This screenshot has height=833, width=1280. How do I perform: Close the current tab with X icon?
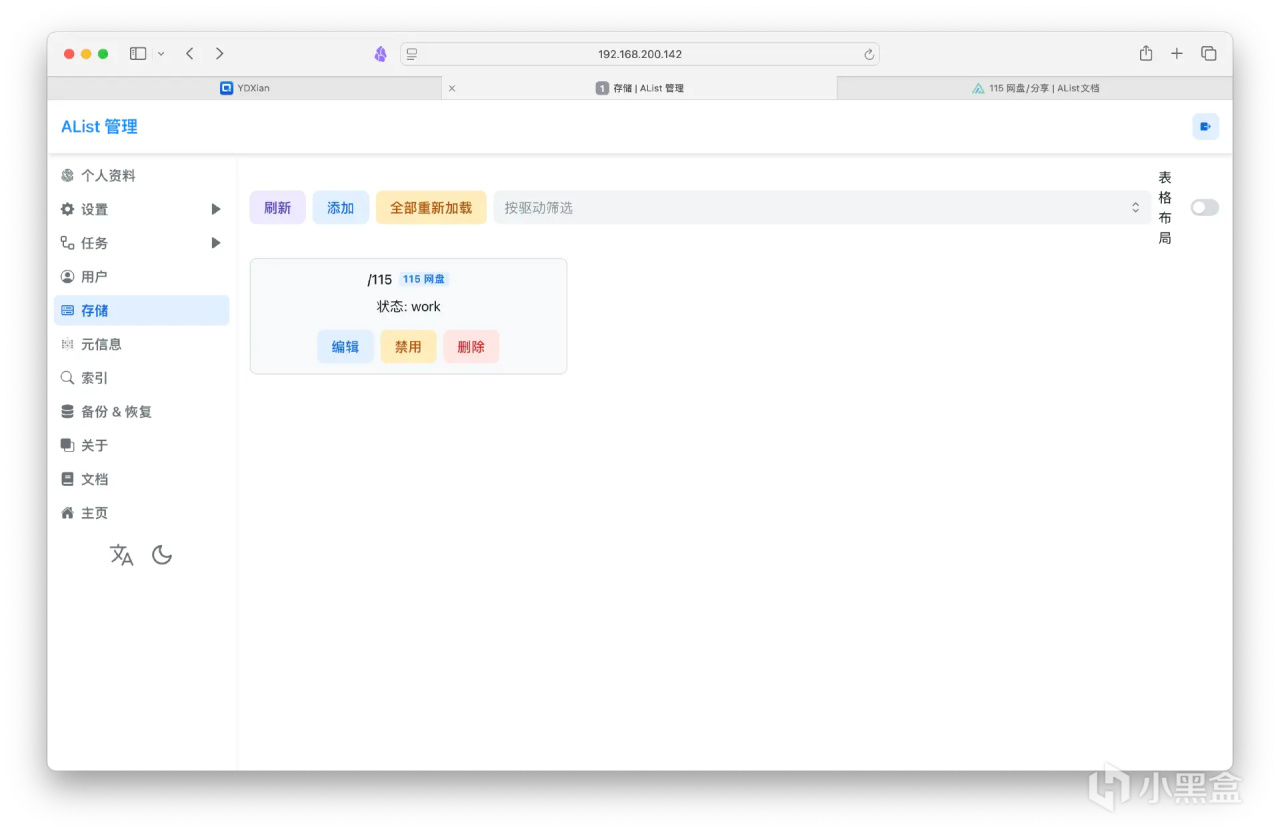(x=452, y=88)
